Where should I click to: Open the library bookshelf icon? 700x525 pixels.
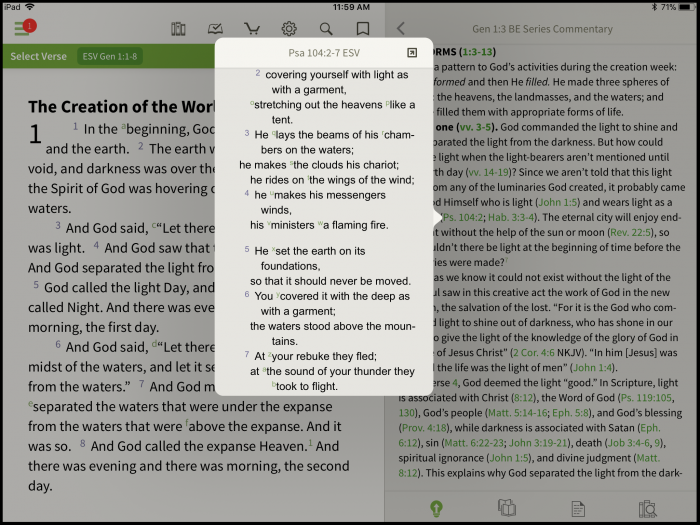click(178, 29)
